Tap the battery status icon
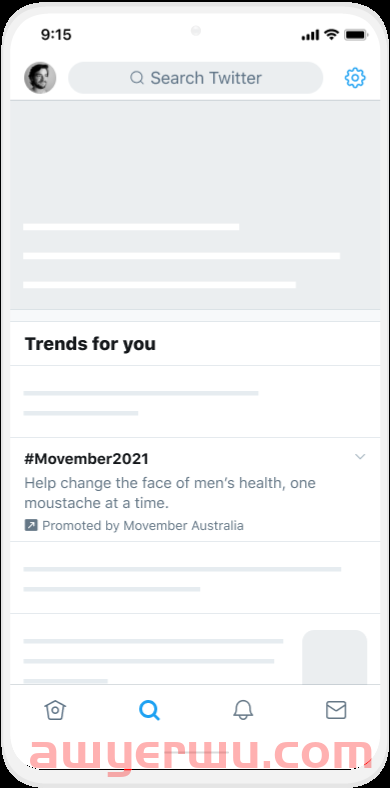Screen dimensions: 390x788 click(x=356, y=35)
